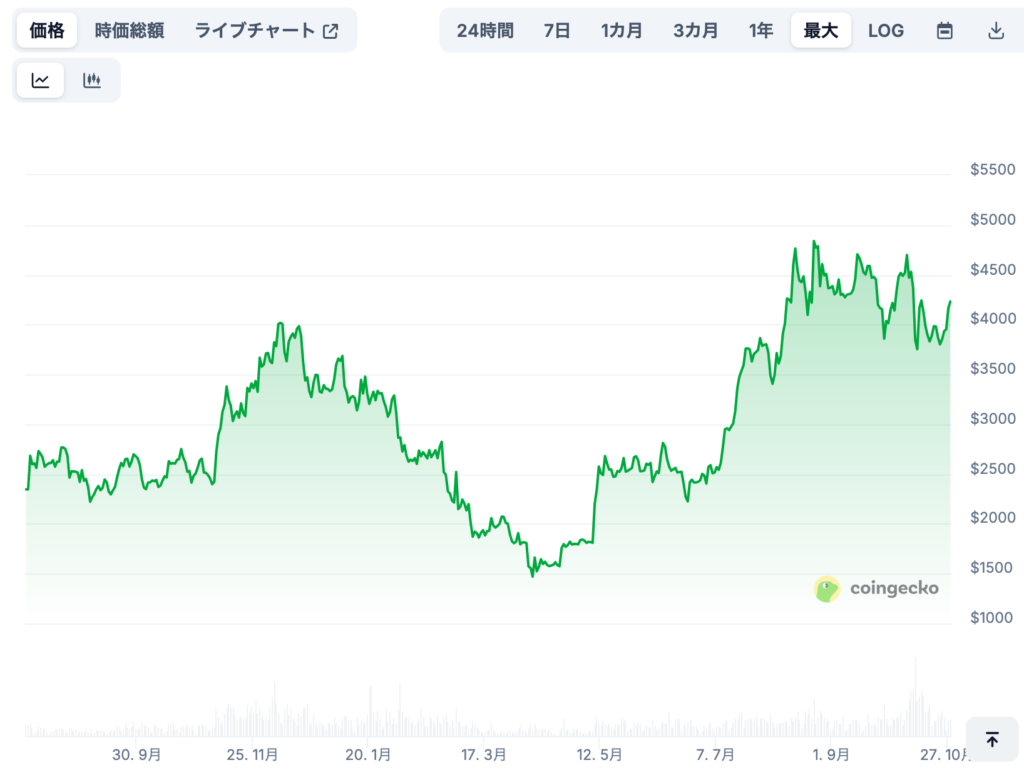Open the ライブチャート link

click(x=255, y=31)
